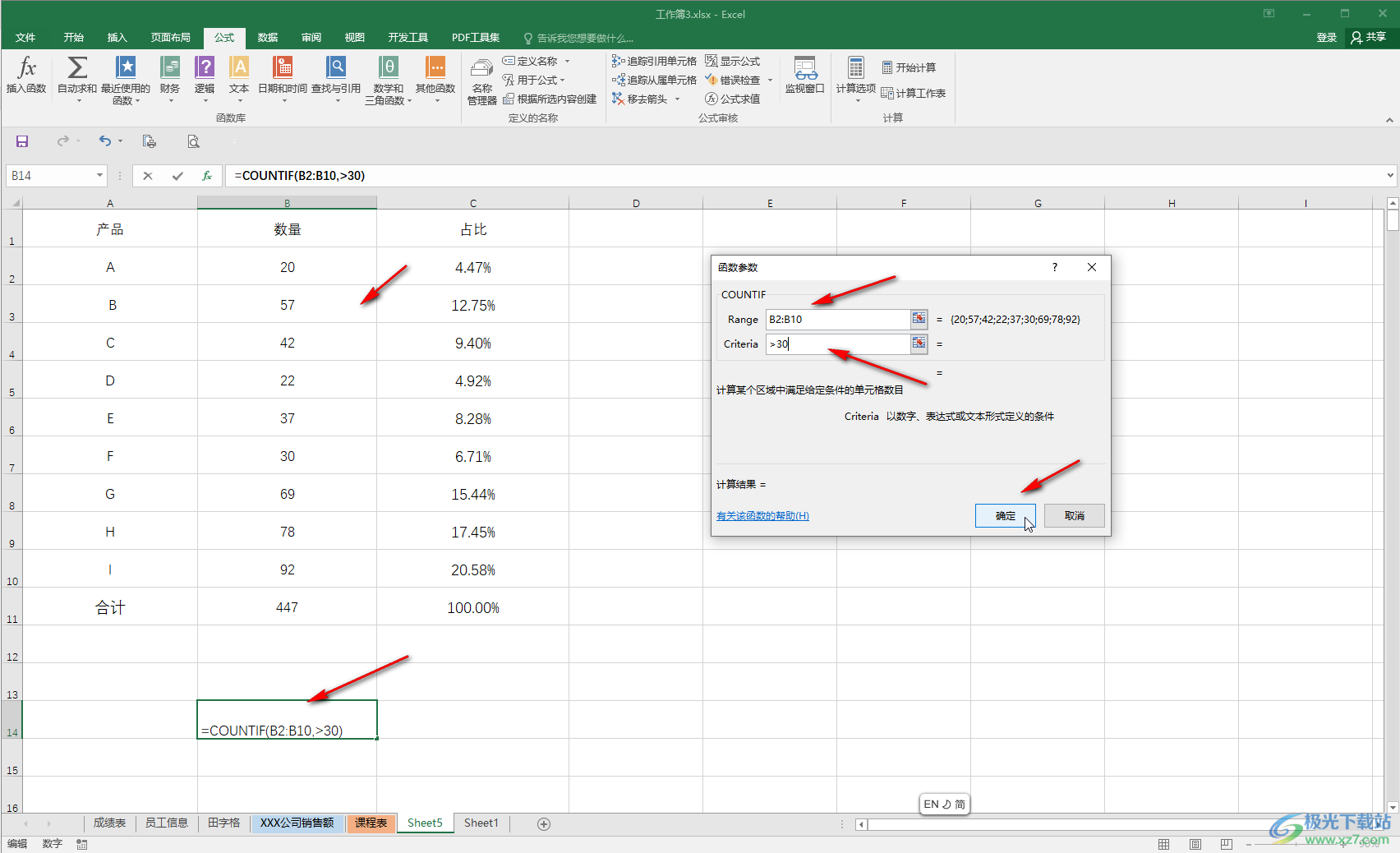1400x853 pixels.
Task: Collapse dialog via Range field selector icon
Action: point(919,319)
